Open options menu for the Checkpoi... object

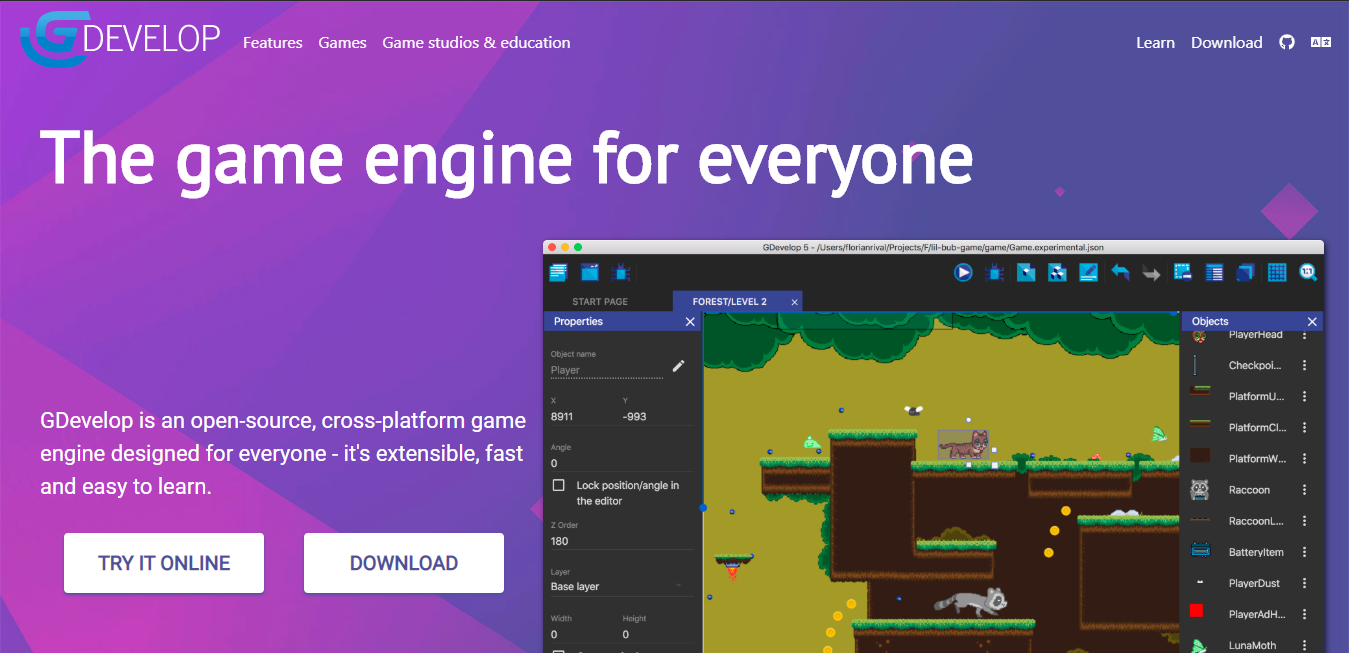(x=1304, y=366)
